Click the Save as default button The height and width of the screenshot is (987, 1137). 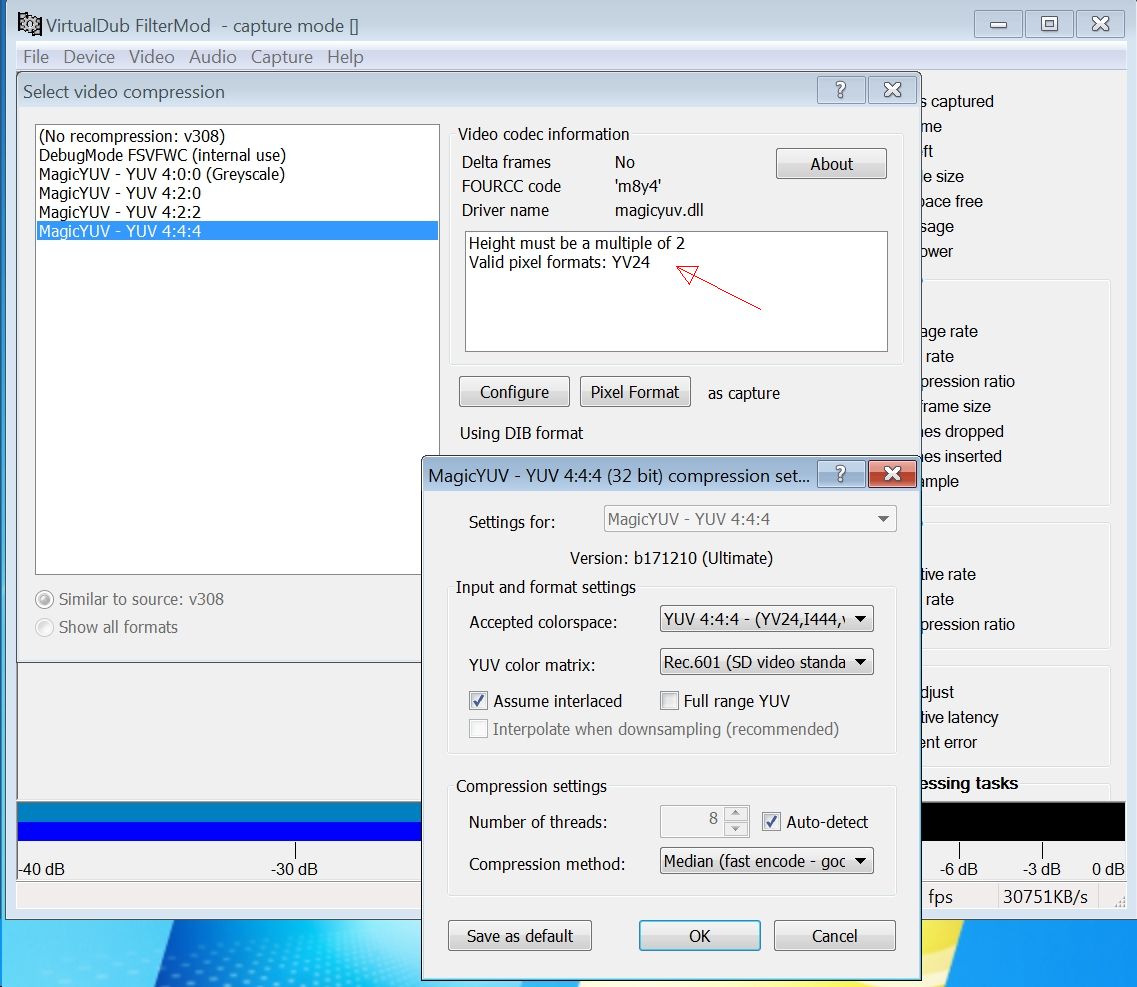[x=520, y=936]
